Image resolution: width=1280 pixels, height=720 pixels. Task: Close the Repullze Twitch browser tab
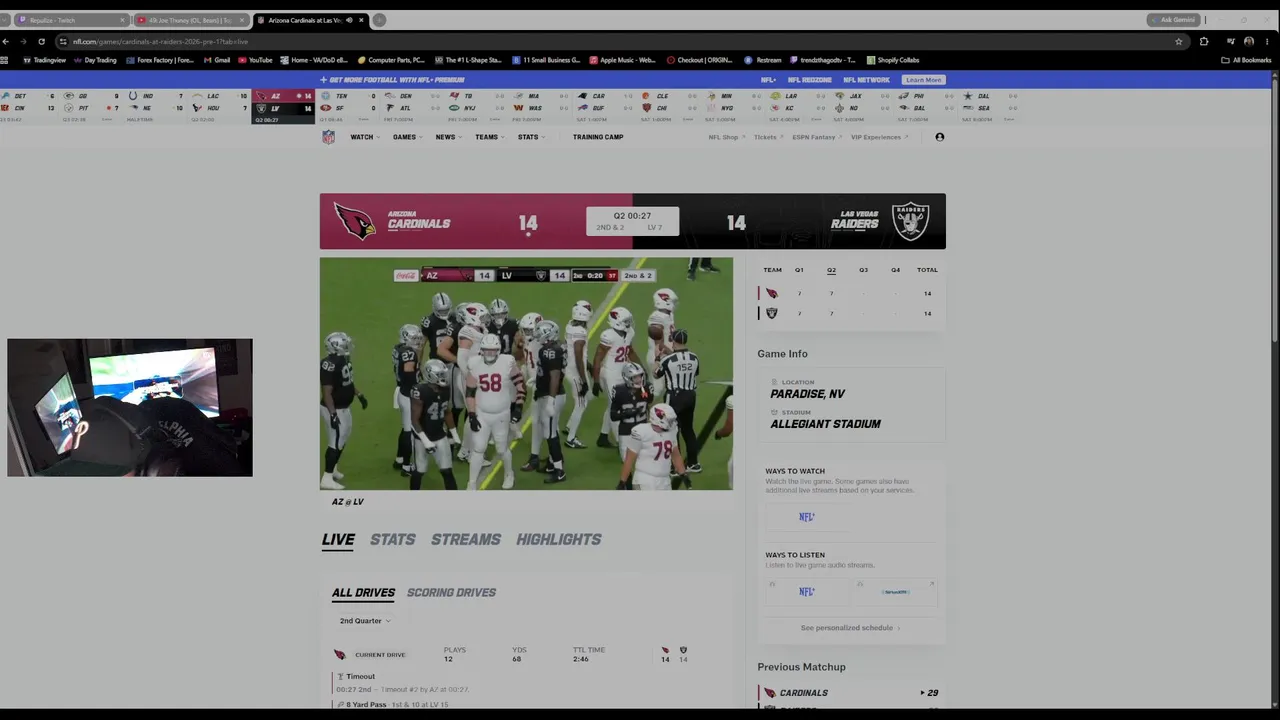[x=122, y=20]
